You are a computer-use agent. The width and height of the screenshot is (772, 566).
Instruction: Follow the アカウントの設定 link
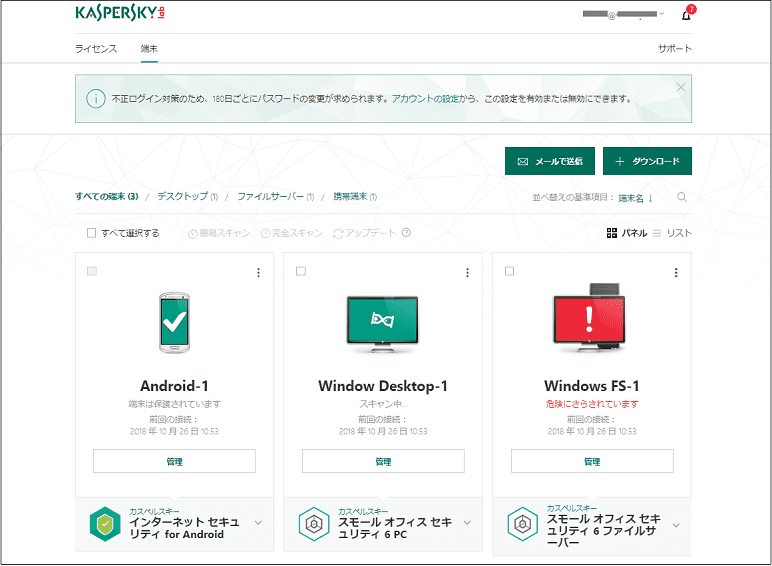coord(426,99)
